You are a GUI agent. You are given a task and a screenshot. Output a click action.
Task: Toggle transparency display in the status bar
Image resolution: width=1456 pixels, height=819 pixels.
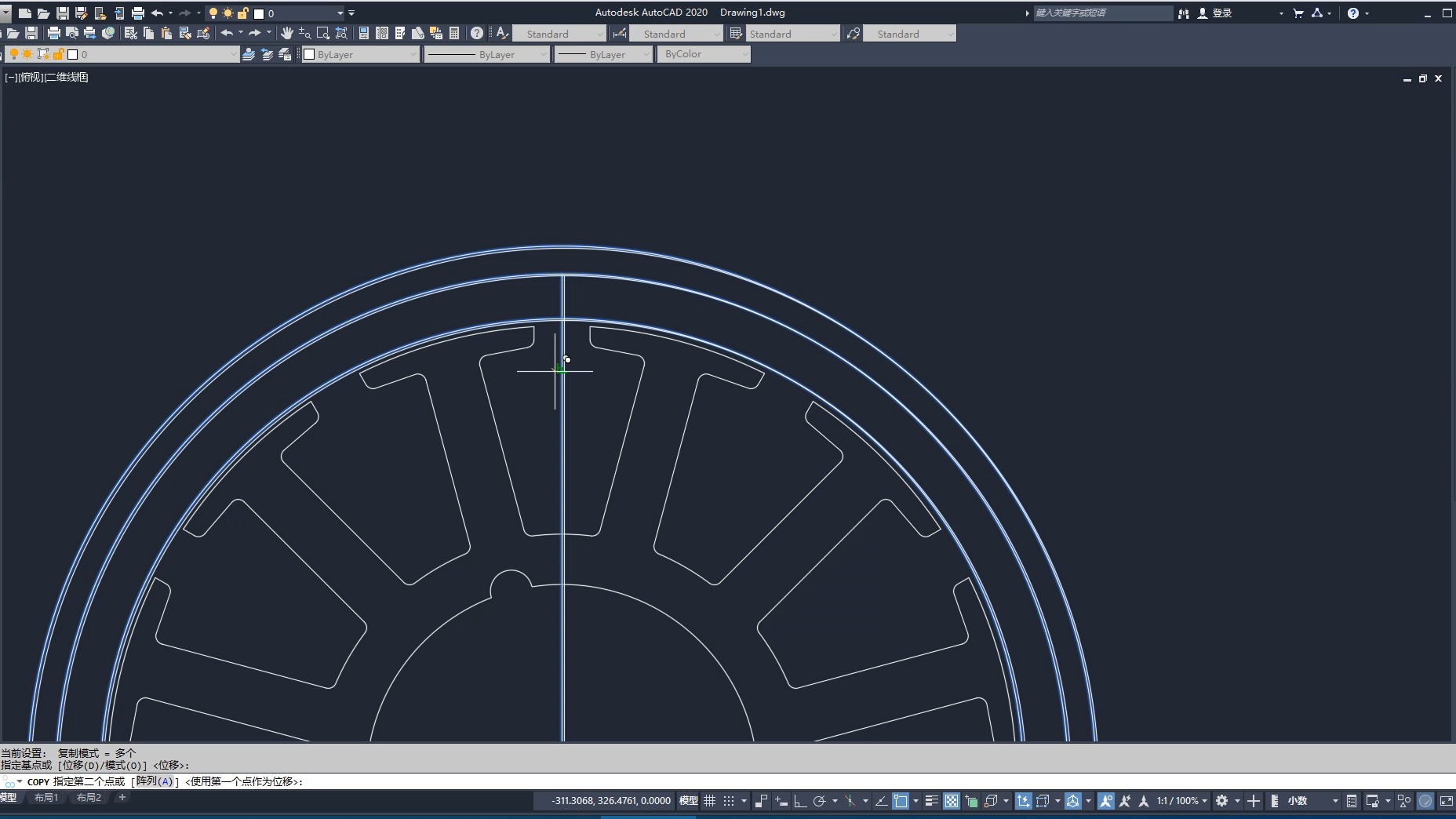click(951, 801)
